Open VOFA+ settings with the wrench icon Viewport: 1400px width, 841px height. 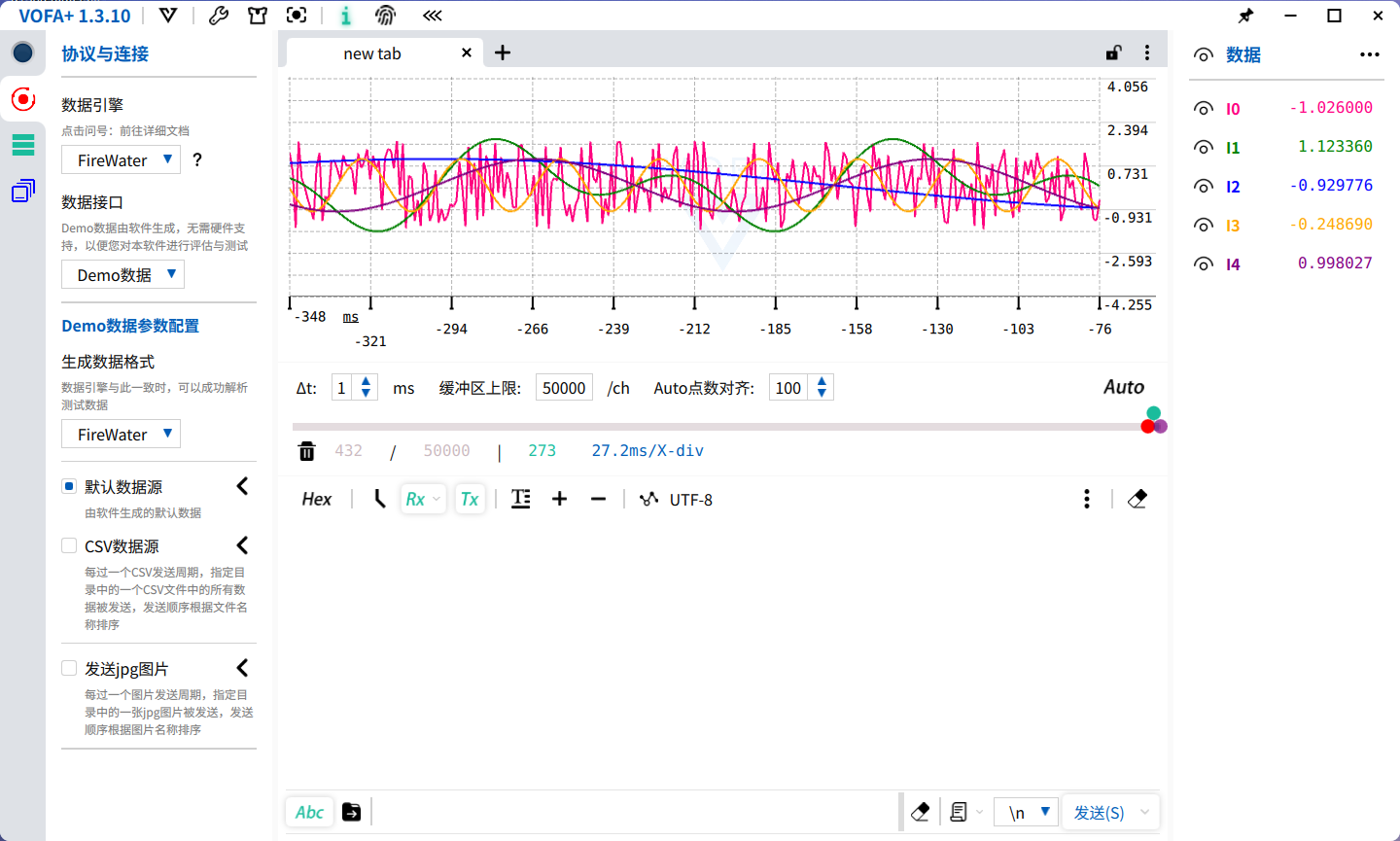218,15
